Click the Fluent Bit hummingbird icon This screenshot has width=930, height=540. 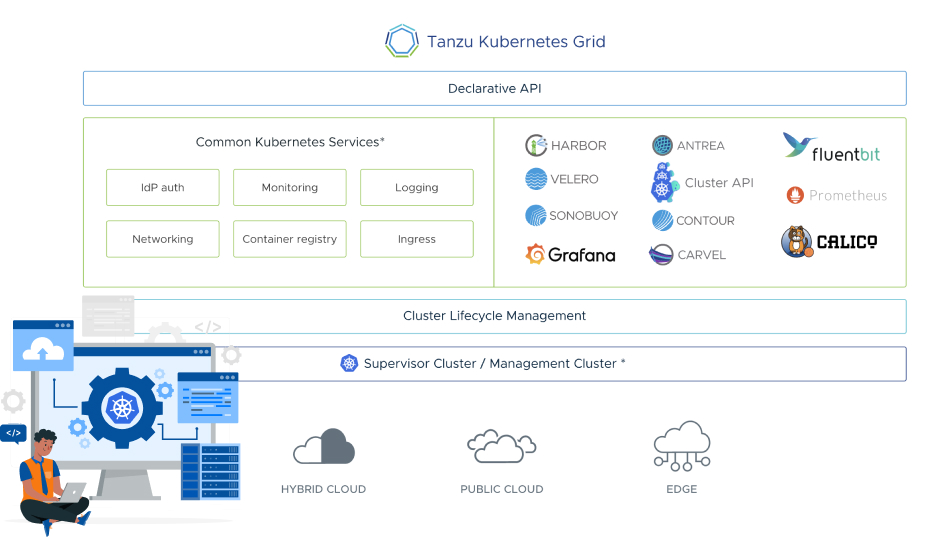click(798, 144)
